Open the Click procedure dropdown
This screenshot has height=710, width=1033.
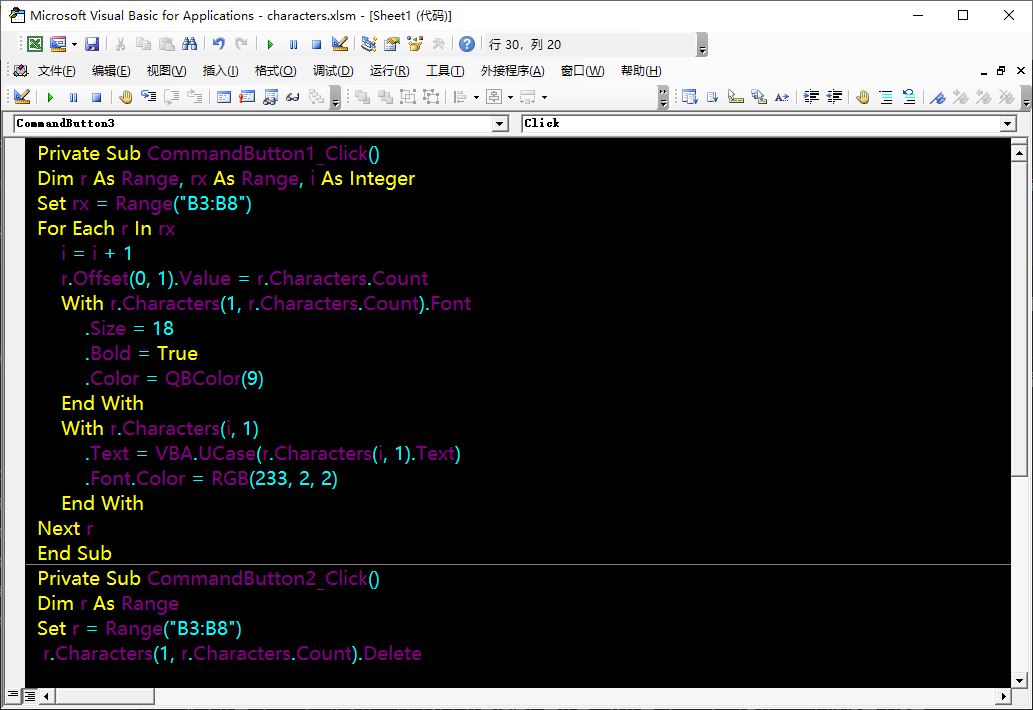click(x=1007, y=124)
